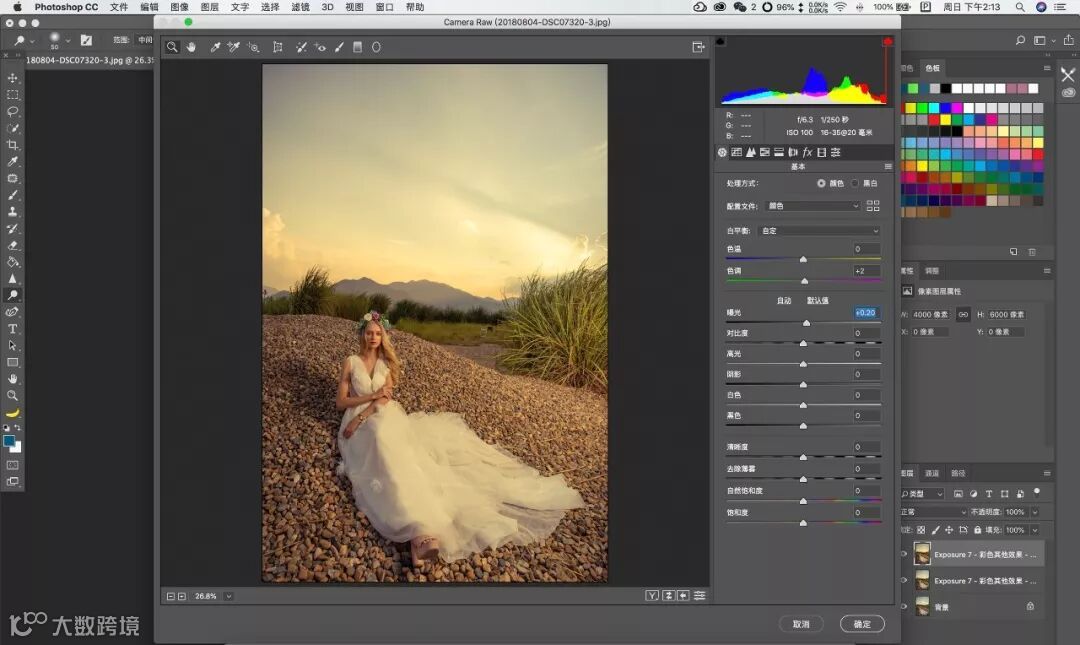The height and width of the screenshot is (645, 1080).
Task: Select the Red Eye Removal tool
Action: (320, 48)
